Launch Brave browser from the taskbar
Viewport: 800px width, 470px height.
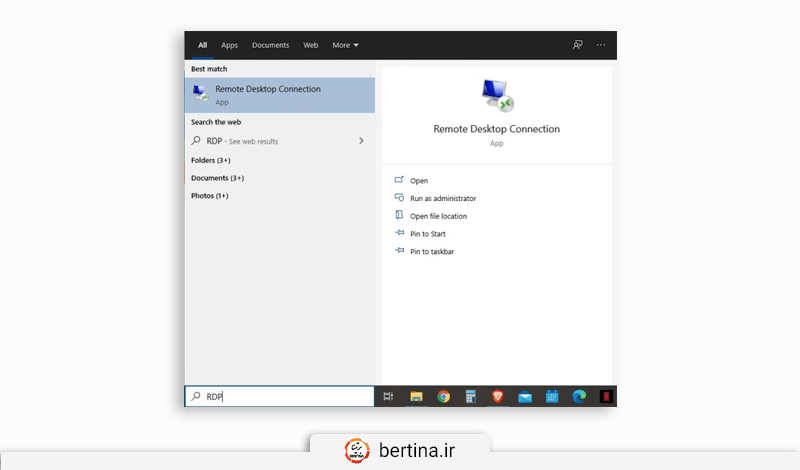click(x=497, y=397)
